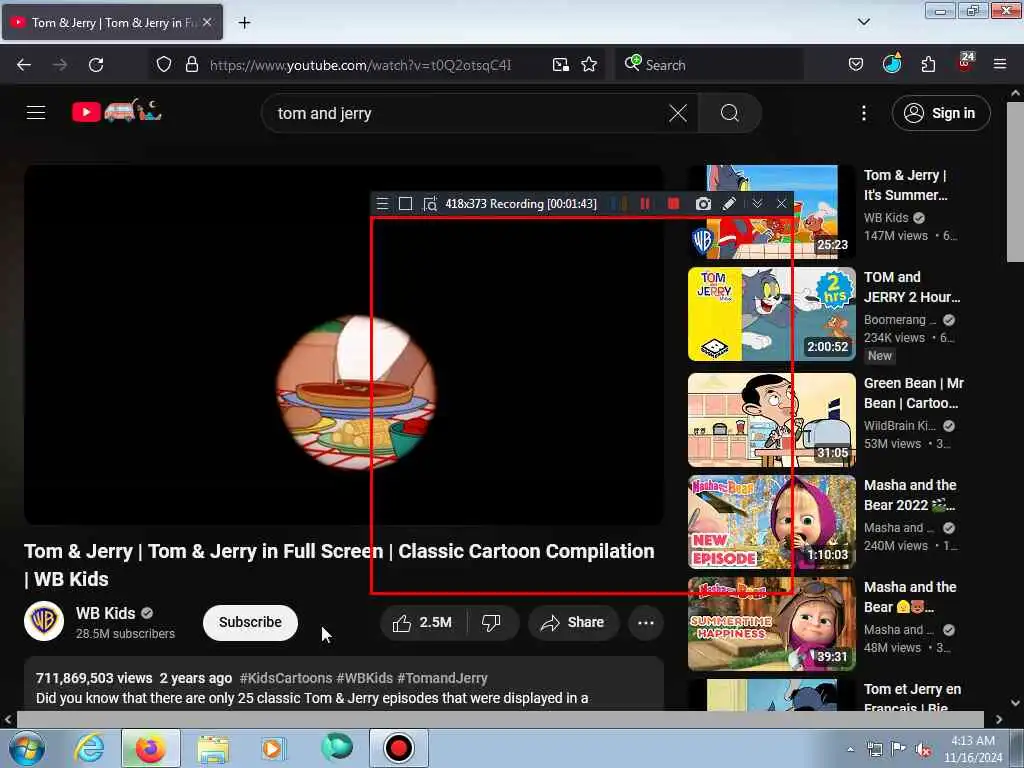Submit search with the magnifier button
This screenshot has height=768, width=1024.
[729, 114]
